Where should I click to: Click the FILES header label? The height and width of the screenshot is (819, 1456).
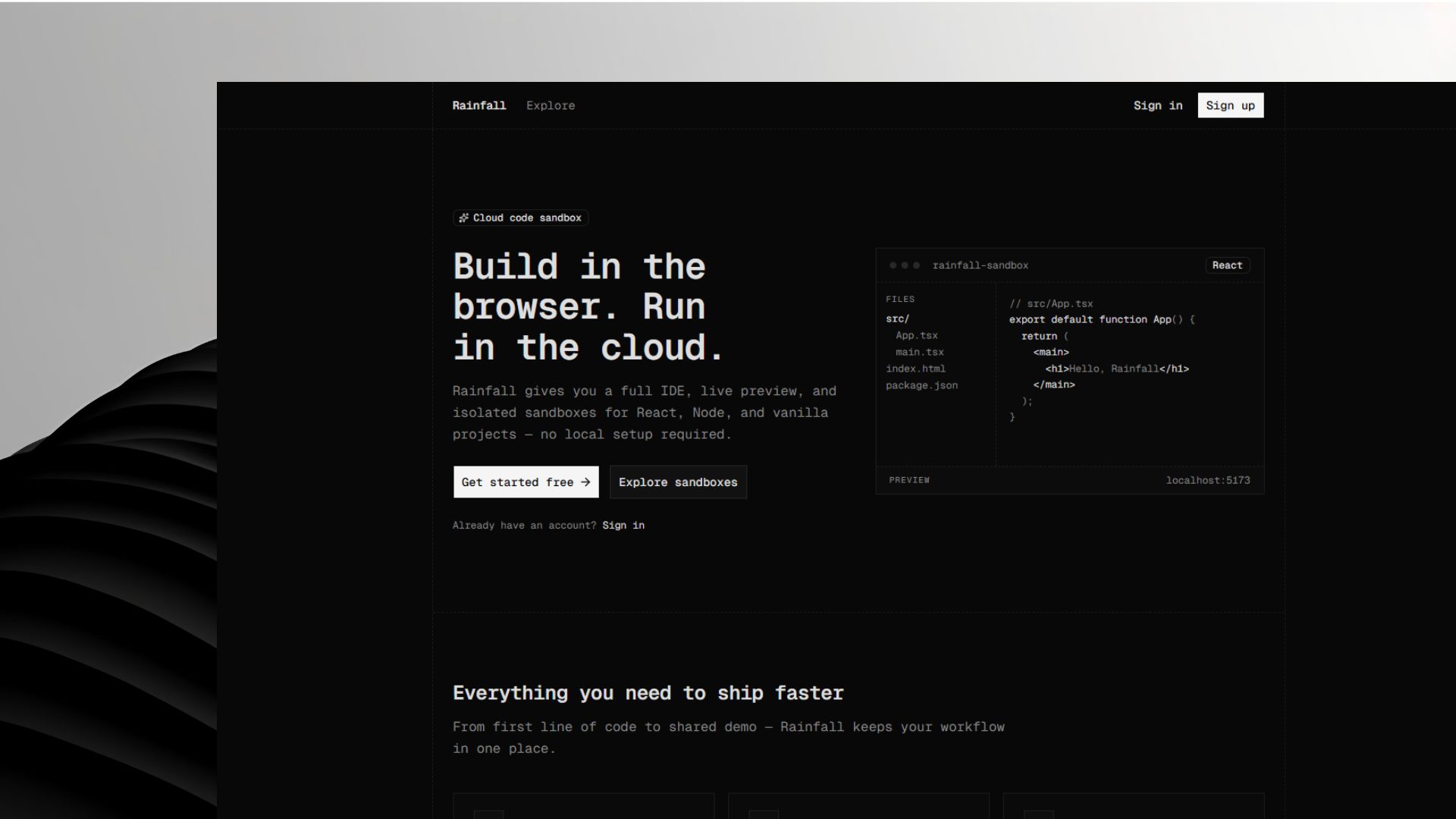pos(900,299)
